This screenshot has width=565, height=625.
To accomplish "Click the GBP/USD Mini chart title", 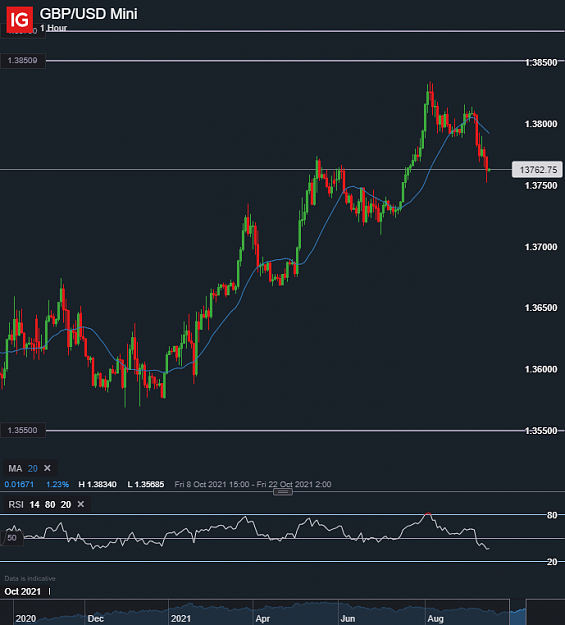I will pos(89,14).
